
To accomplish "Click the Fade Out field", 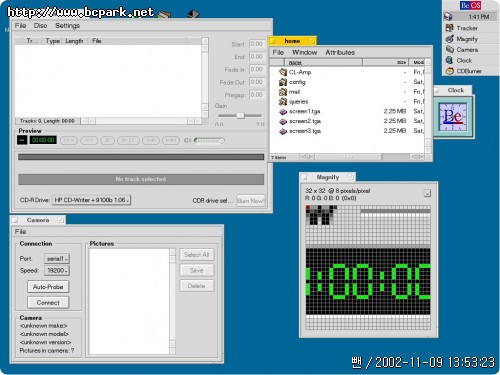I will [x=257, y=82].
